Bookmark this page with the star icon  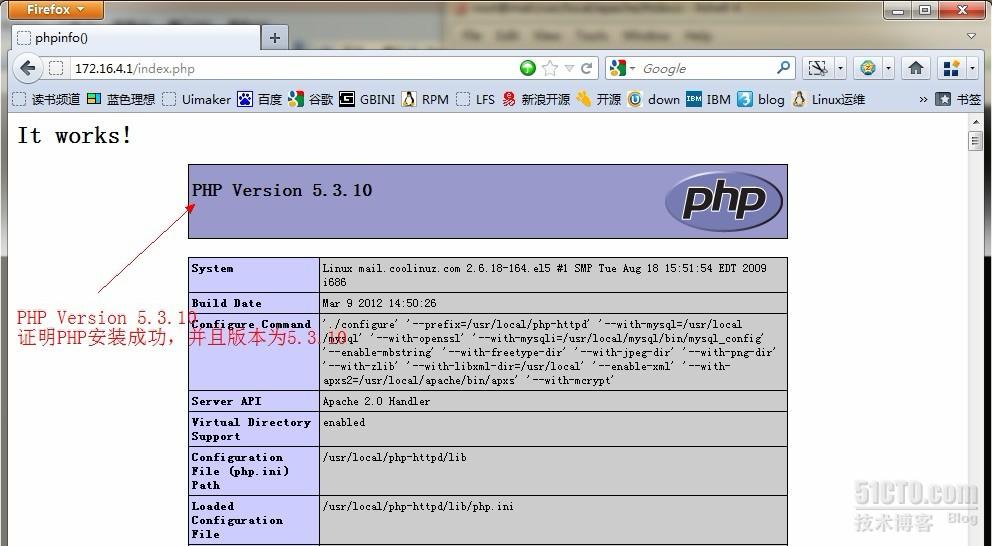tap(550, 68)
